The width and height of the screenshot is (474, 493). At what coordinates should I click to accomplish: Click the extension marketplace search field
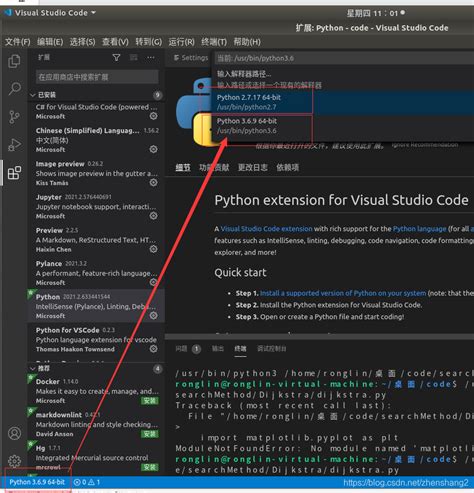click(x=97, y=77)
